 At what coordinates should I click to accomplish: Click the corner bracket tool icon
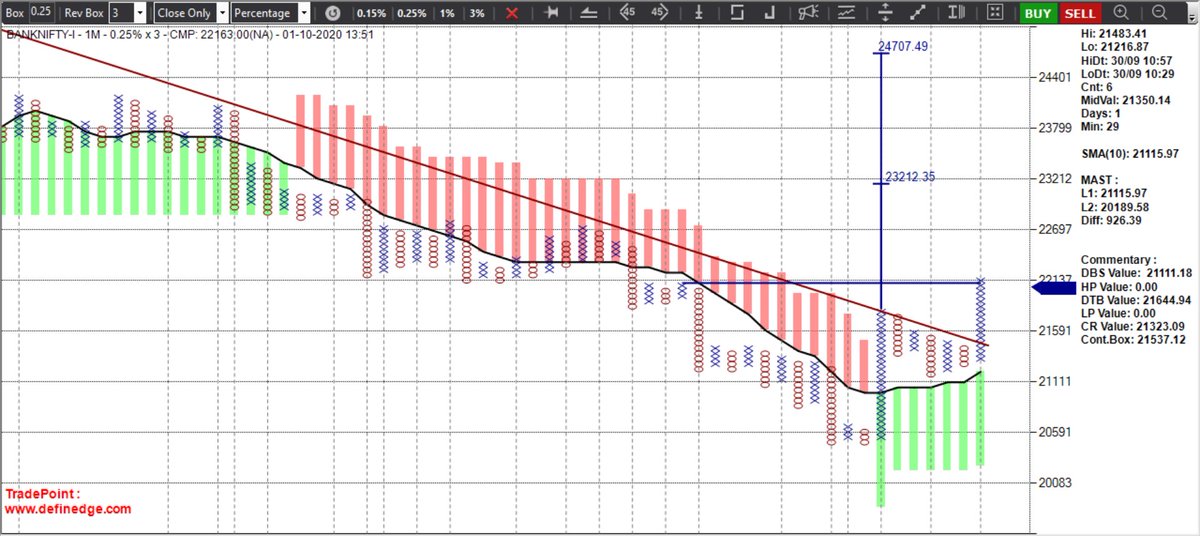click(x=772, y=13)
